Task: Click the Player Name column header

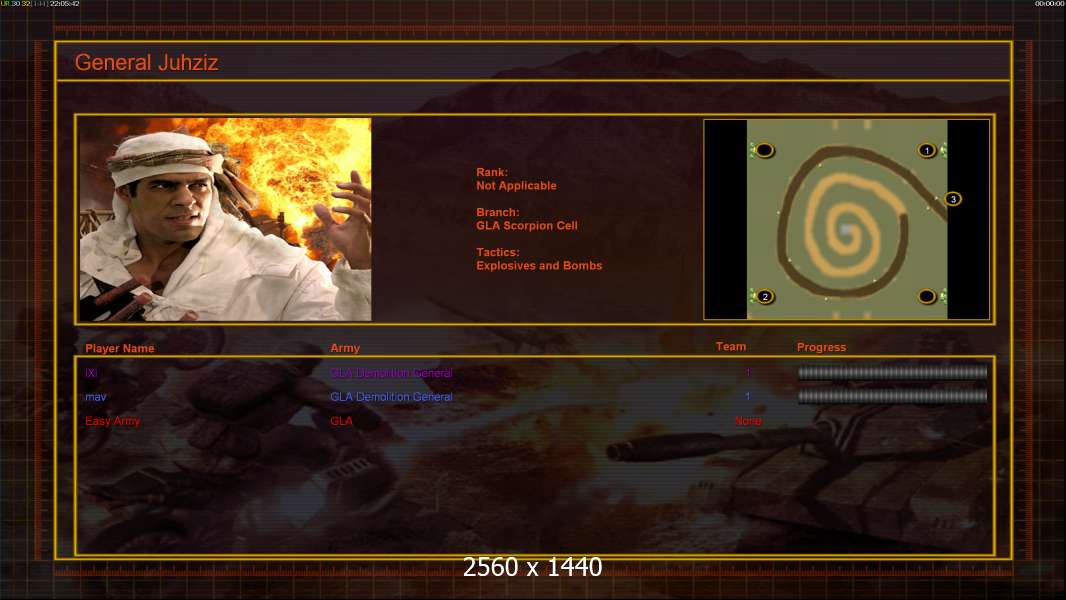Action: point(120,348)
